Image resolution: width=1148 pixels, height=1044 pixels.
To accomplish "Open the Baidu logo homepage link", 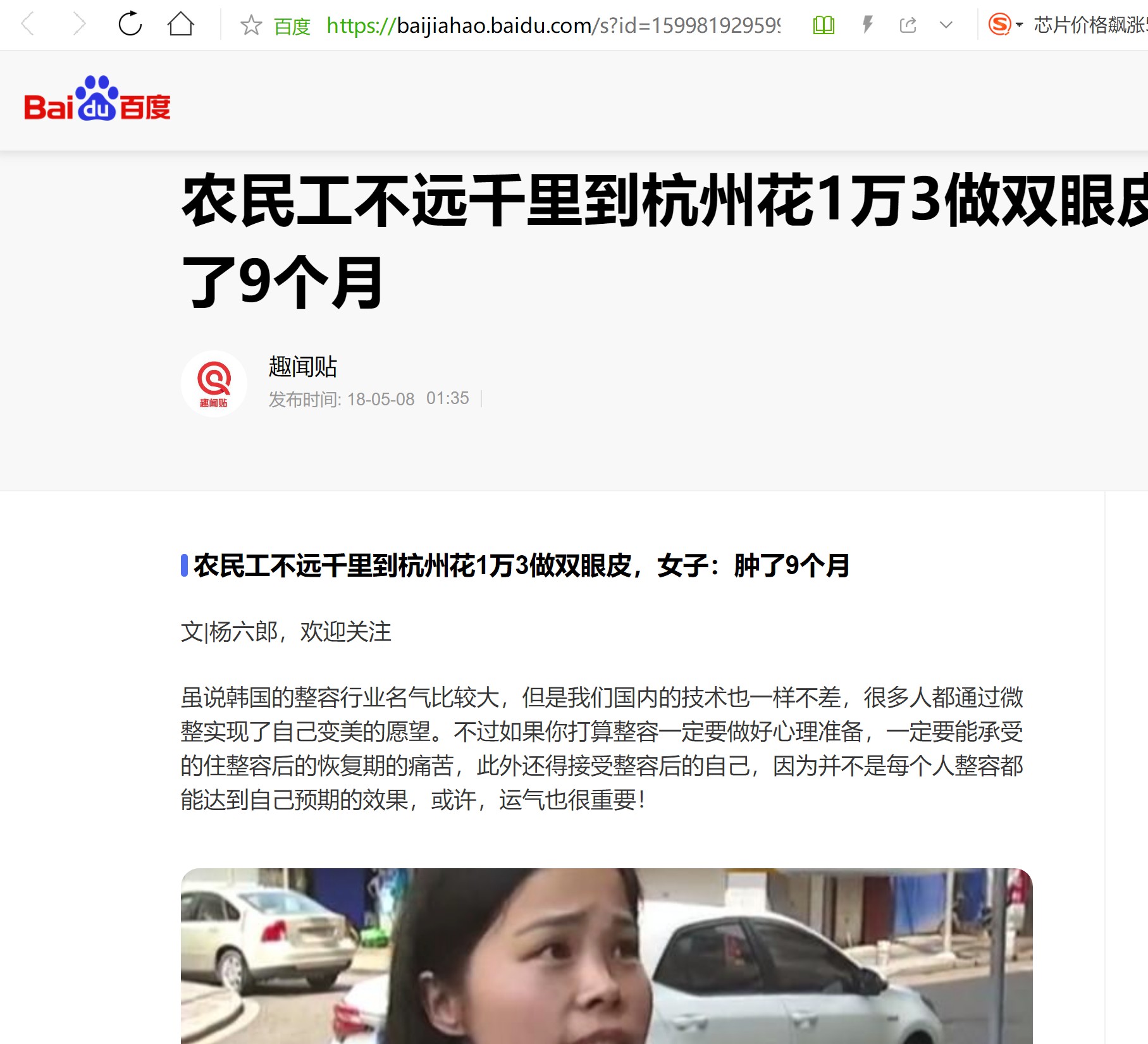I will (x=97, y=99).
